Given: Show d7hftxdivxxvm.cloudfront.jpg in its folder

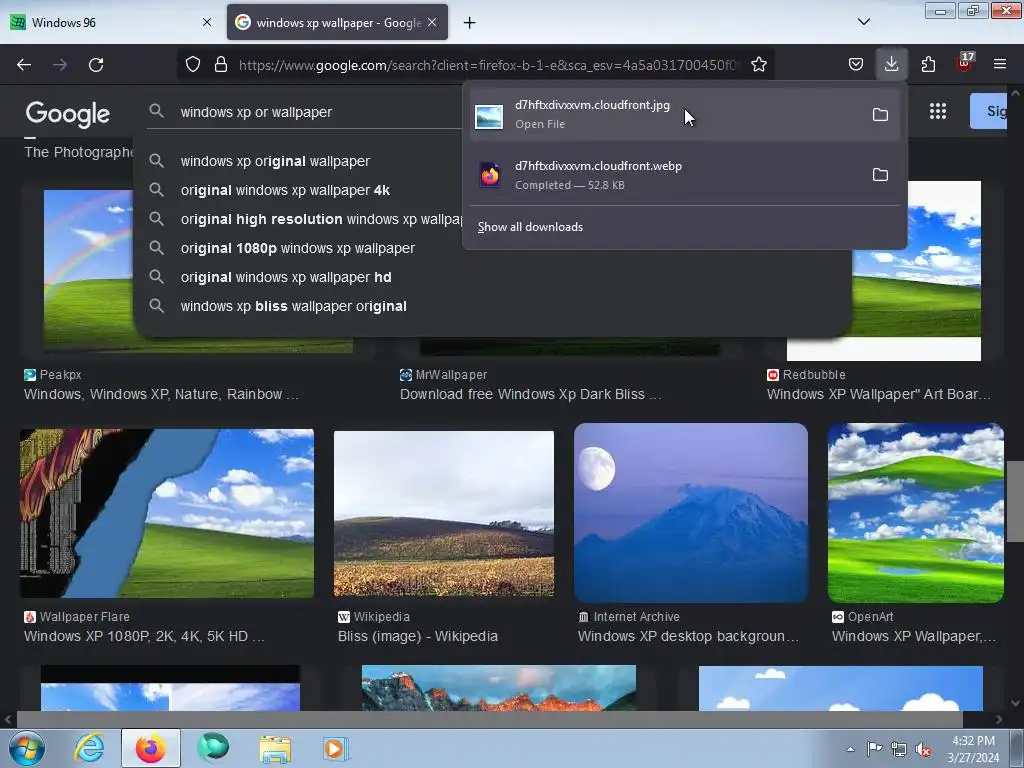Looking at the screenshot, I should pyautogui.click(x=880, y=115).
